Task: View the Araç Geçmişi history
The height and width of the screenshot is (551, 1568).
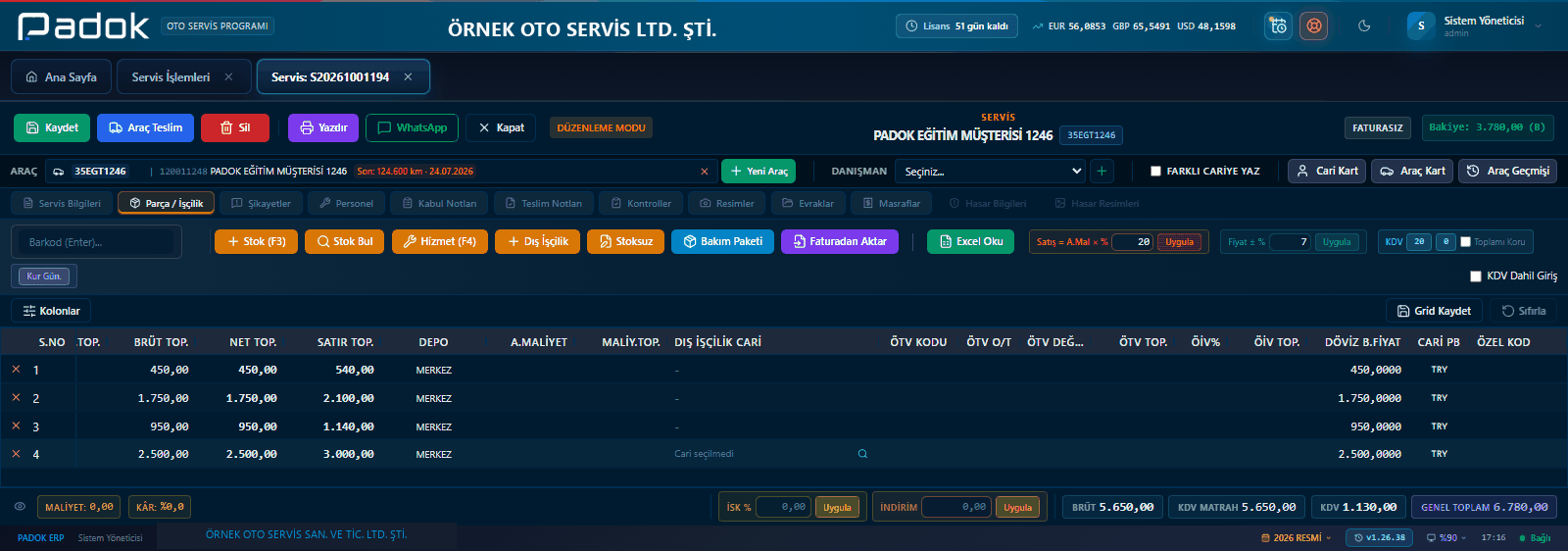Action: pyautogui.click(x=1507, y=171)
